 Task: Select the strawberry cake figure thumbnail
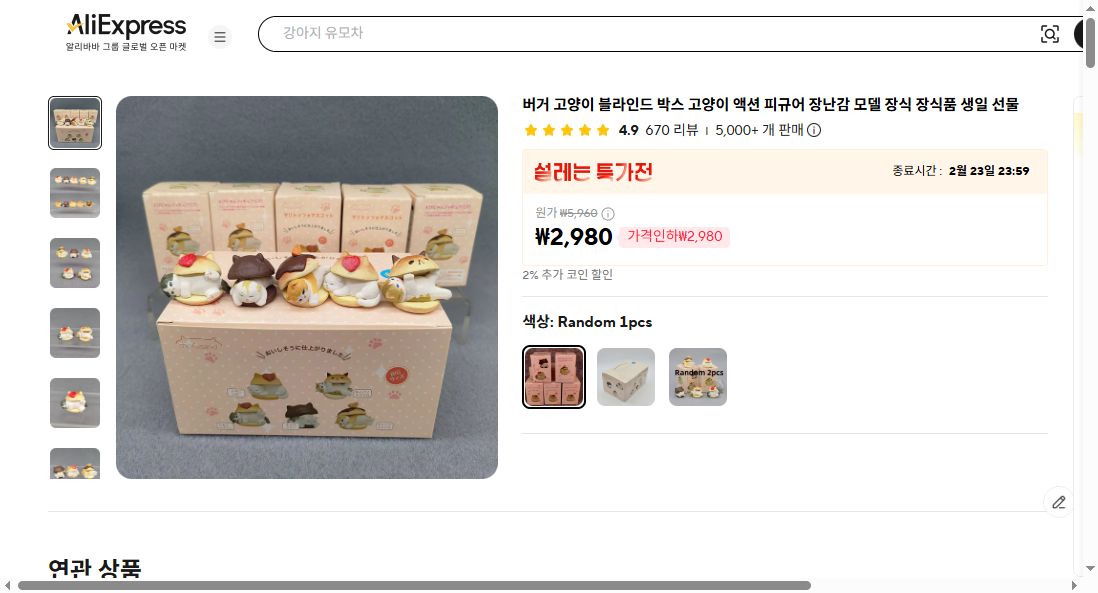75,403
